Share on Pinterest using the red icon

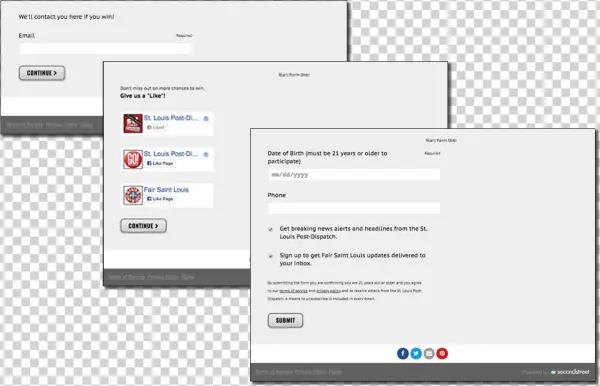pyautogui.click(x=442, y=353)
